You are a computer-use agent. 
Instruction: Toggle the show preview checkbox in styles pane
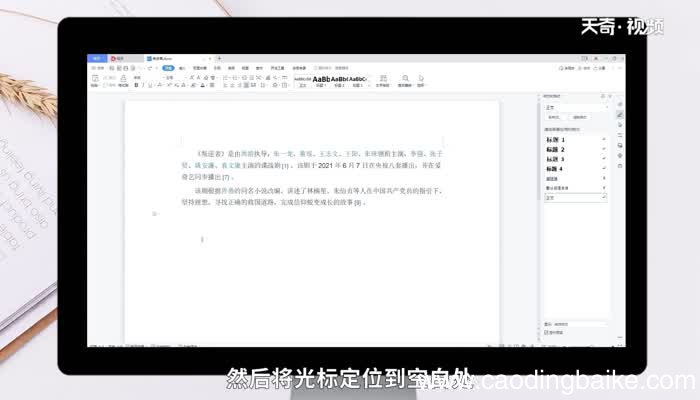[x=546, y=333]
